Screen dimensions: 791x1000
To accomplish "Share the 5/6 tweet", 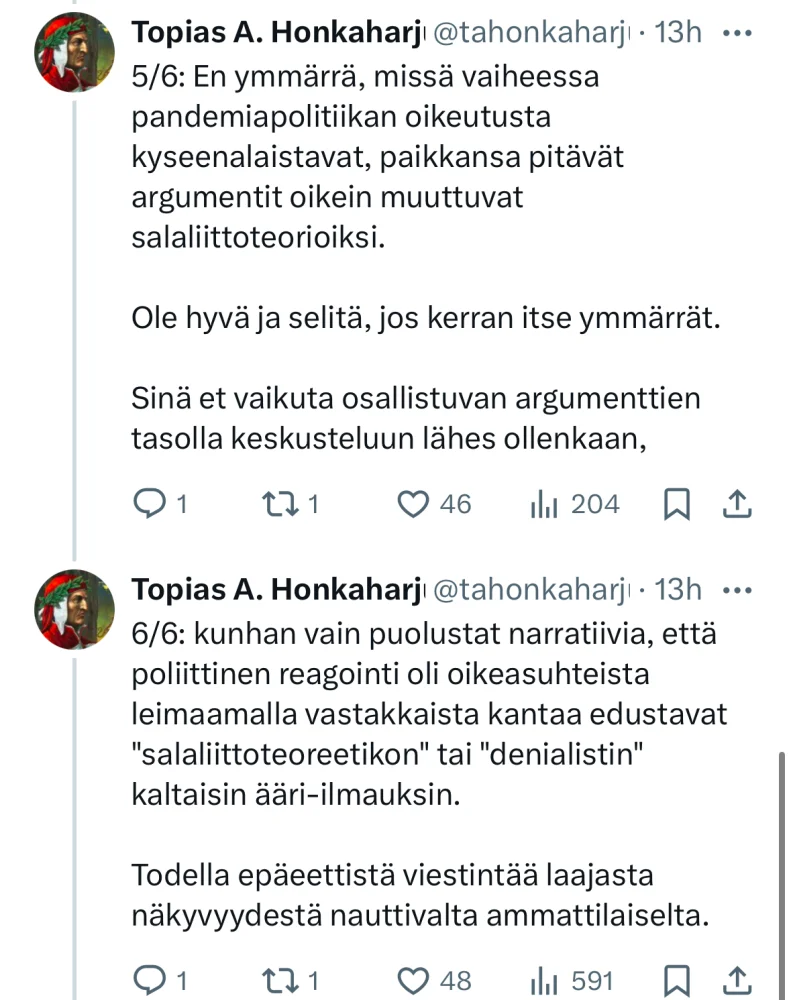I will (x=737, y=505).
